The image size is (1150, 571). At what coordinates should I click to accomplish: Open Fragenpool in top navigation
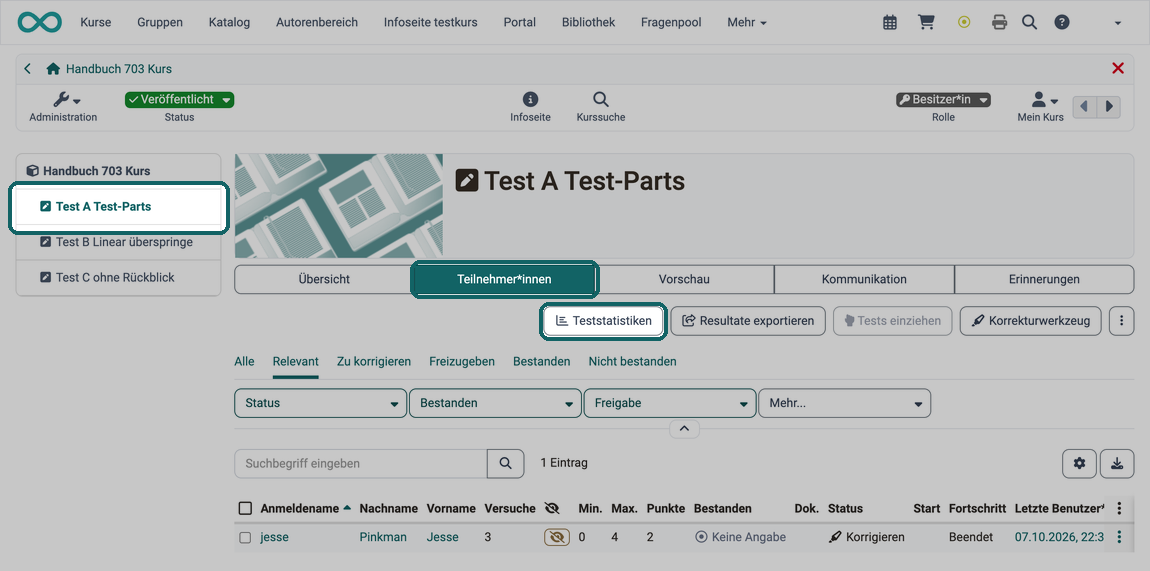tap(671, 23)
